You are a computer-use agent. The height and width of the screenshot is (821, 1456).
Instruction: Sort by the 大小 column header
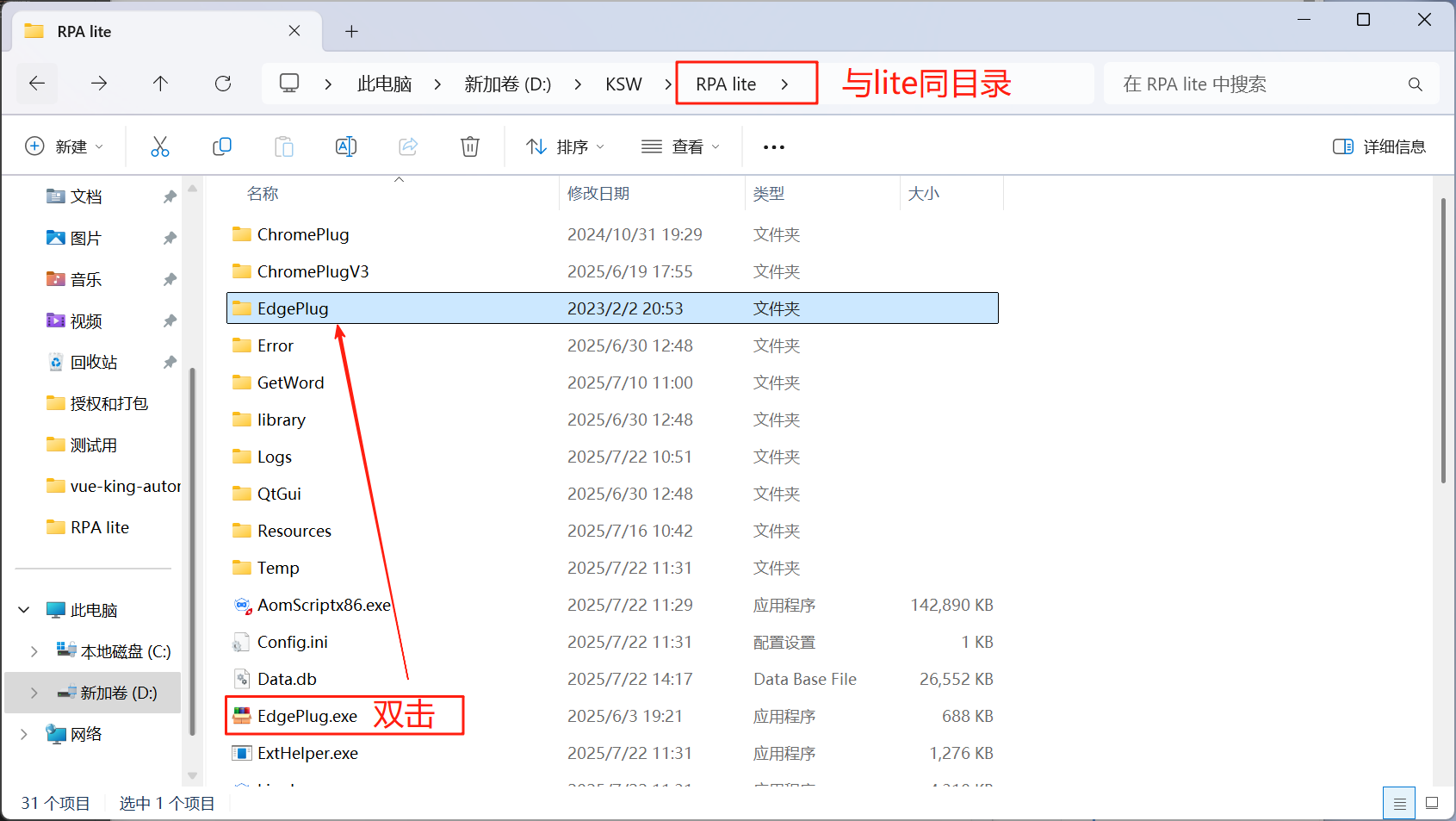(924, 194)
